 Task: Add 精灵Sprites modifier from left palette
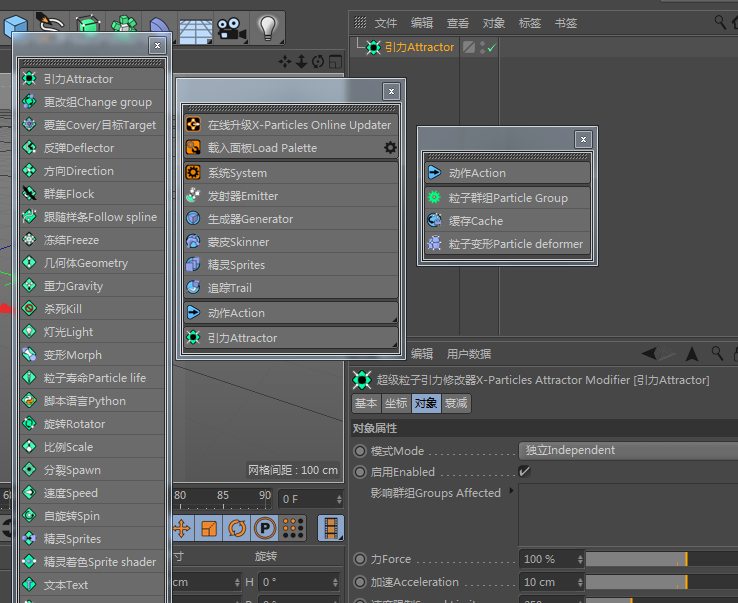pyautogui.click(x=92, y=539)
